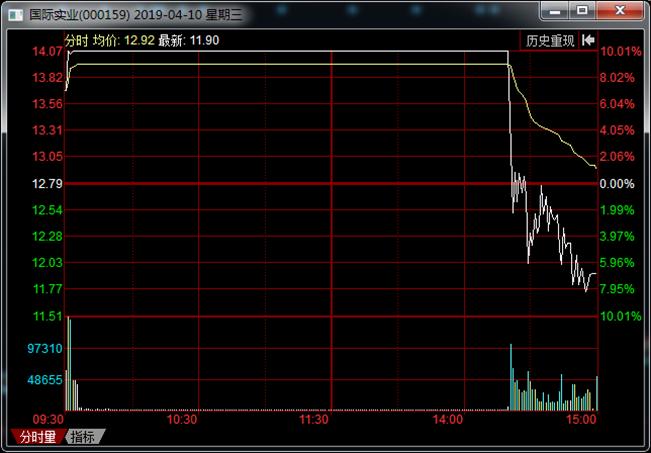The width and height of the screenshot is (651, 453).
Task: Click the 历史重现 button
Action: 550,41
